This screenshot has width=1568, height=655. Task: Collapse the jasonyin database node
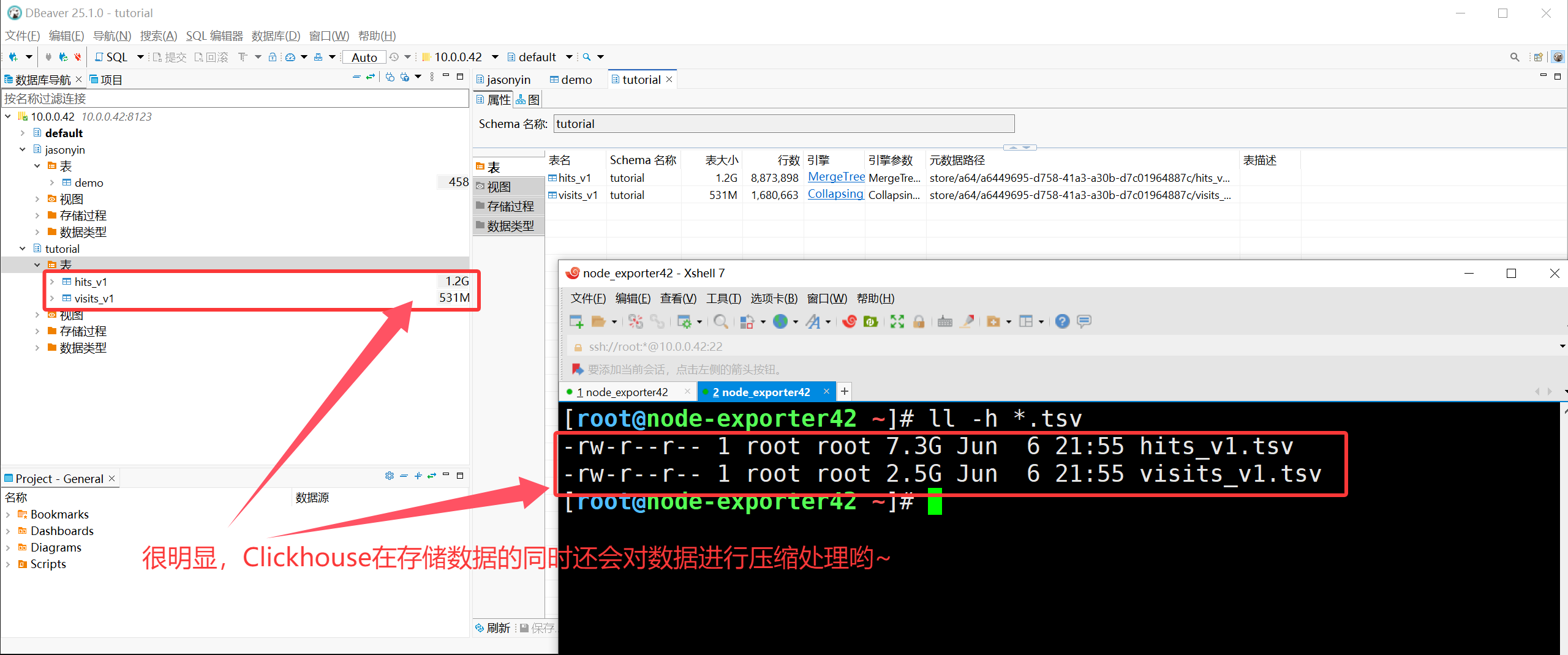point(23,149)
